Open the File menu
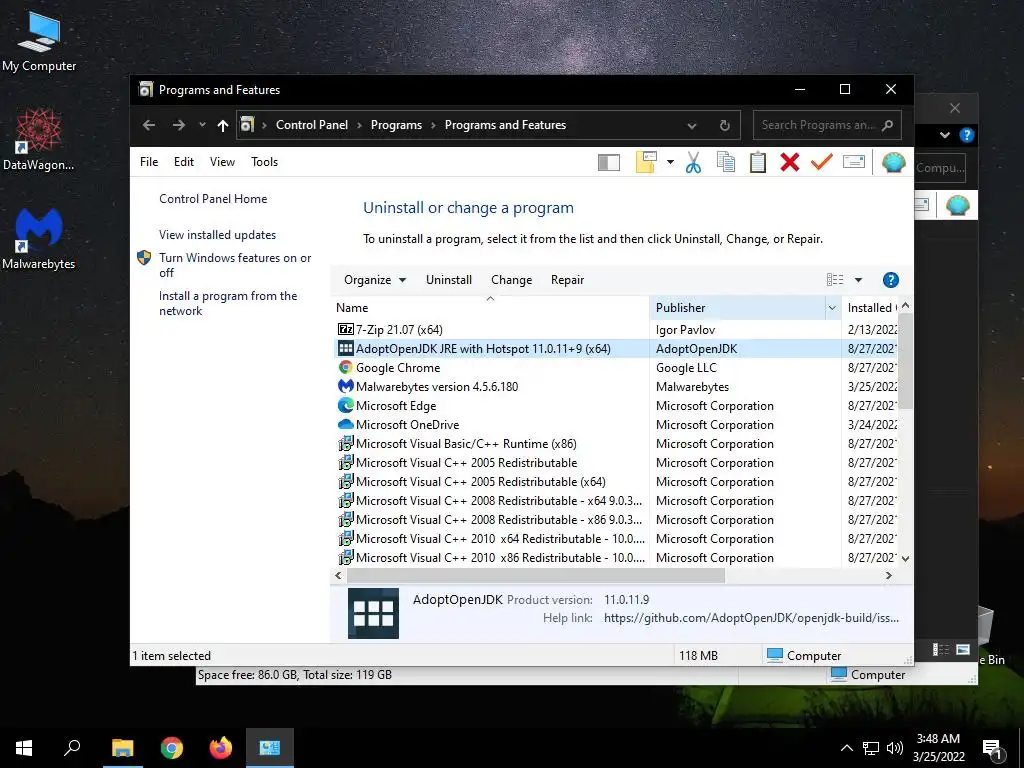The height and width of the screenshot is (768, 1024). tap(149, 162)
